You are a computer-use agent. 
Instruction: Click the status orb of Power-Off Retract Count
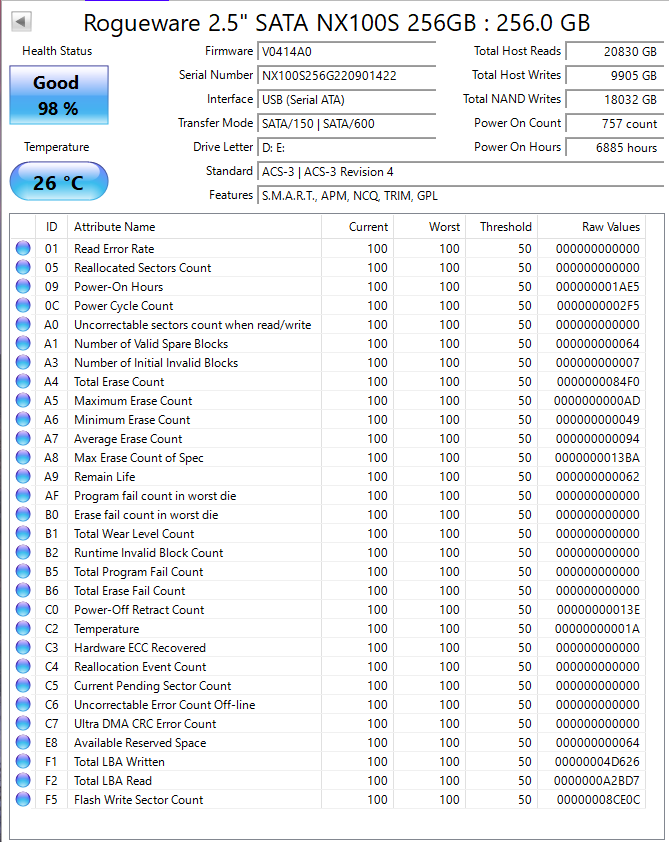23,609
